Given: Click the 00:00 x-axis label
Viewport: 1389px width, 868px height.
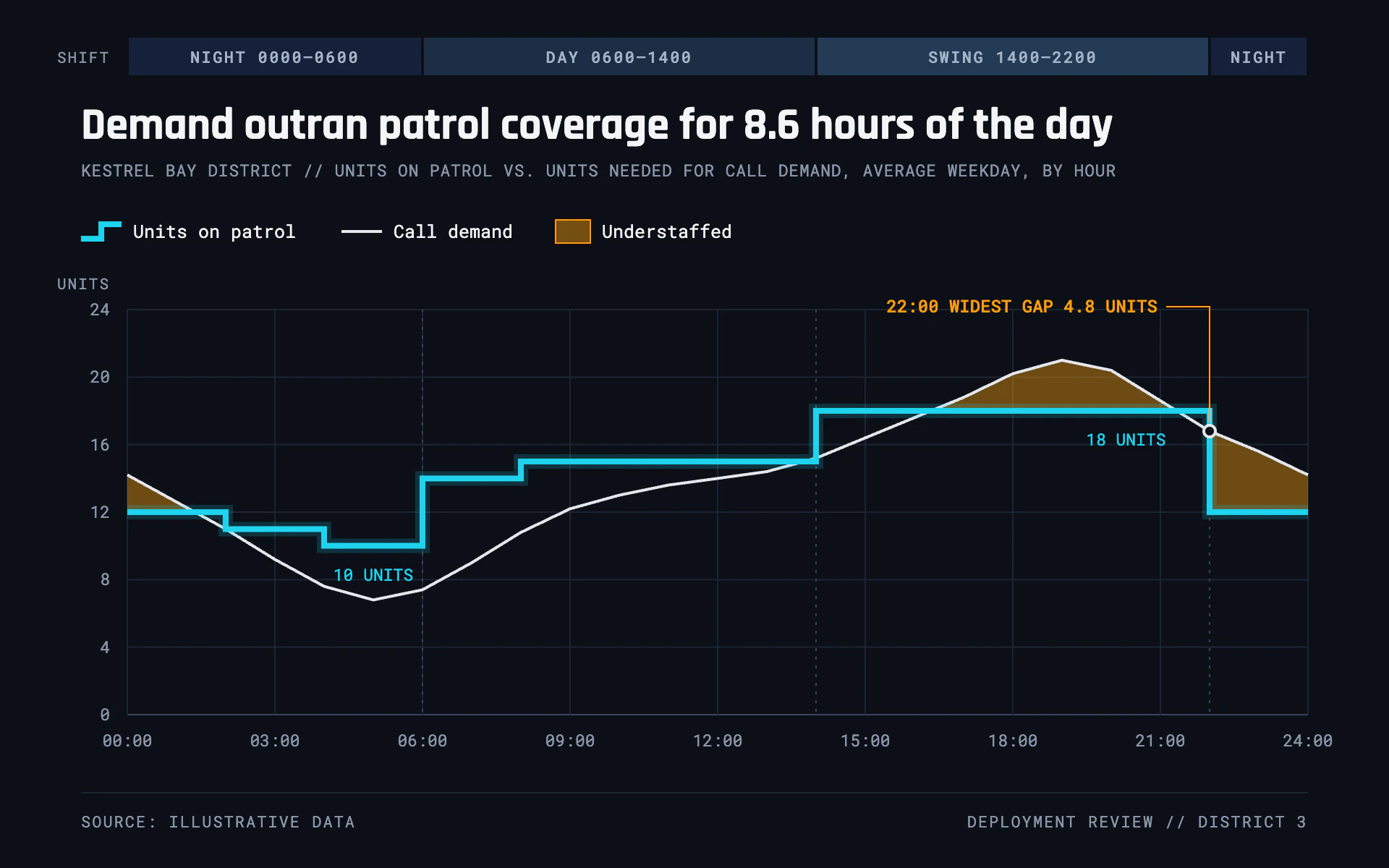Looking at the screenshot, I should tap(127, 741).
